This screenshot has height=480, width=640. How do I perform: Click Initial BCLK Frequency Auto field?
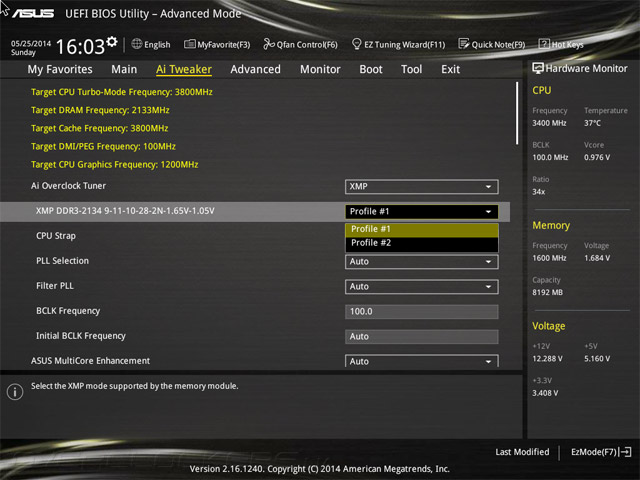click(x=421, y=337)
